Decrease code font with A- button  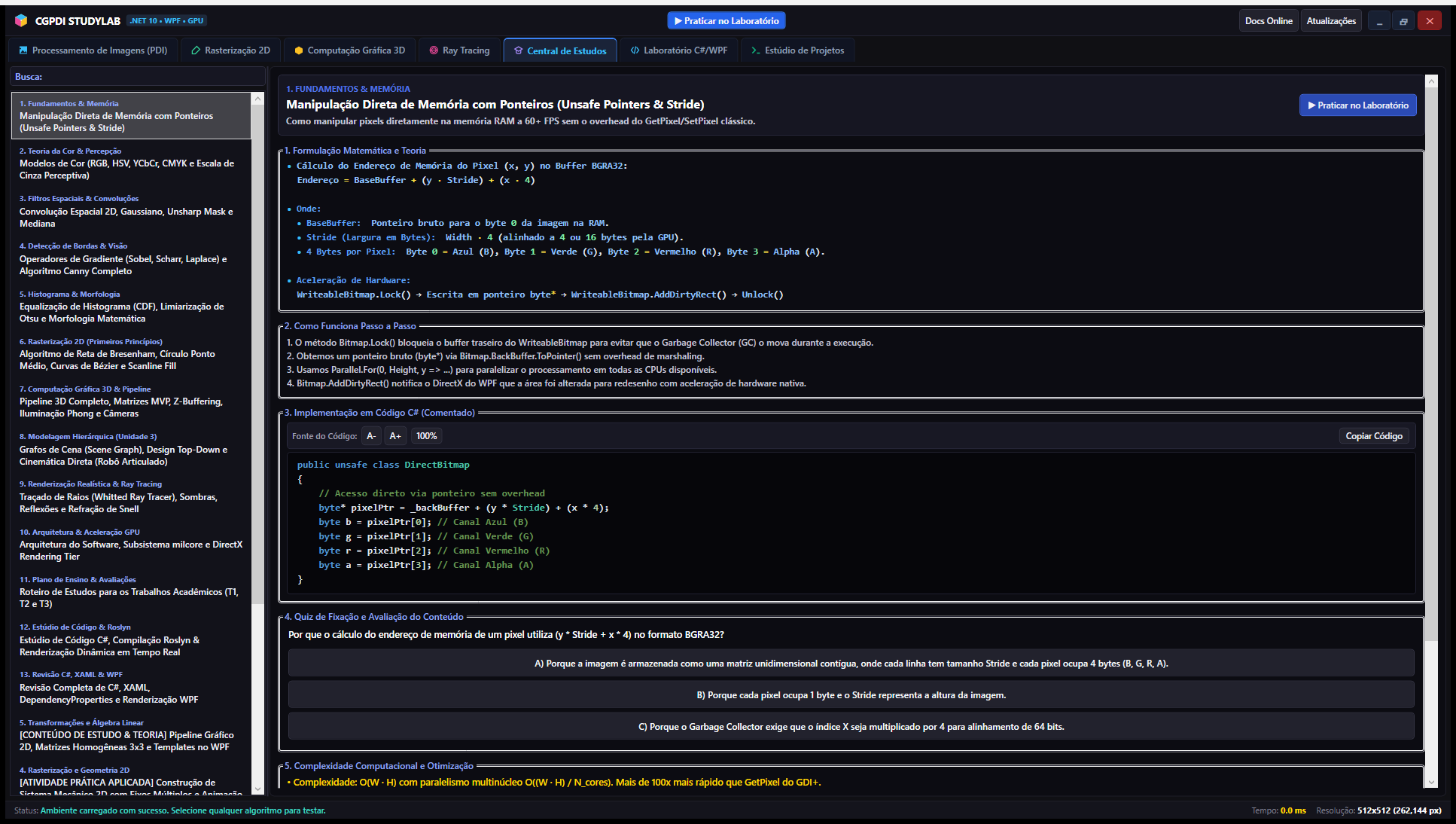tap(371, 436)
